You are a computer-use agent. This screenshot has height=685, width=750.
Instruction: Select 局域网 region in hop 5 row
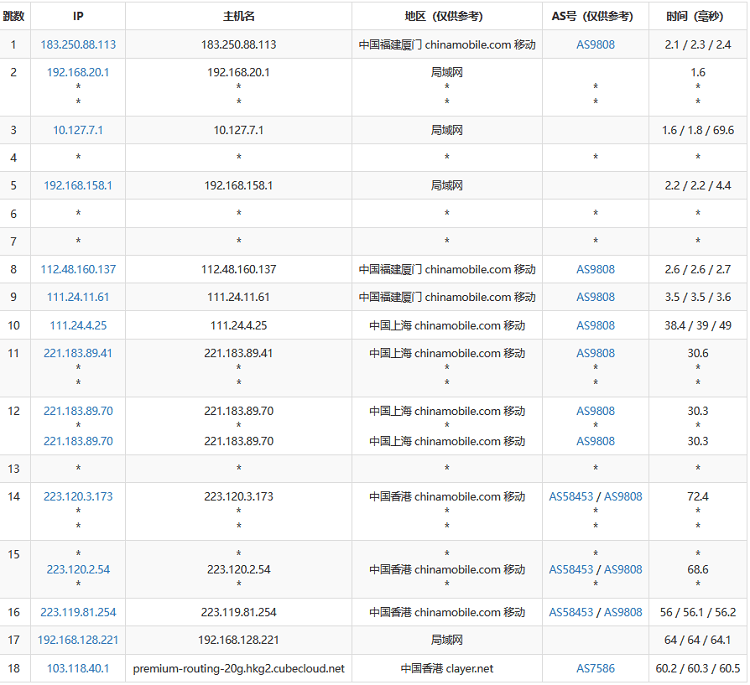pyautogui.click(x=447, y=186)
